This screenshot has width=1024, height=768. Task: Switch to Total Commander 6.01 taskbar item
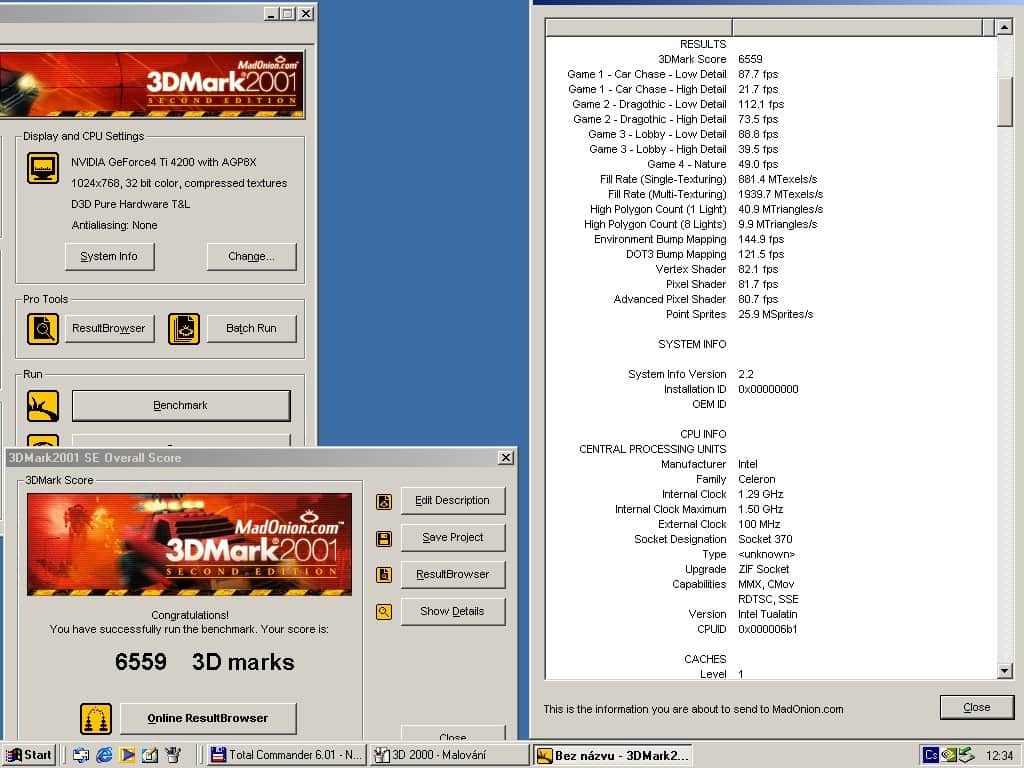(x=287, y=755)
